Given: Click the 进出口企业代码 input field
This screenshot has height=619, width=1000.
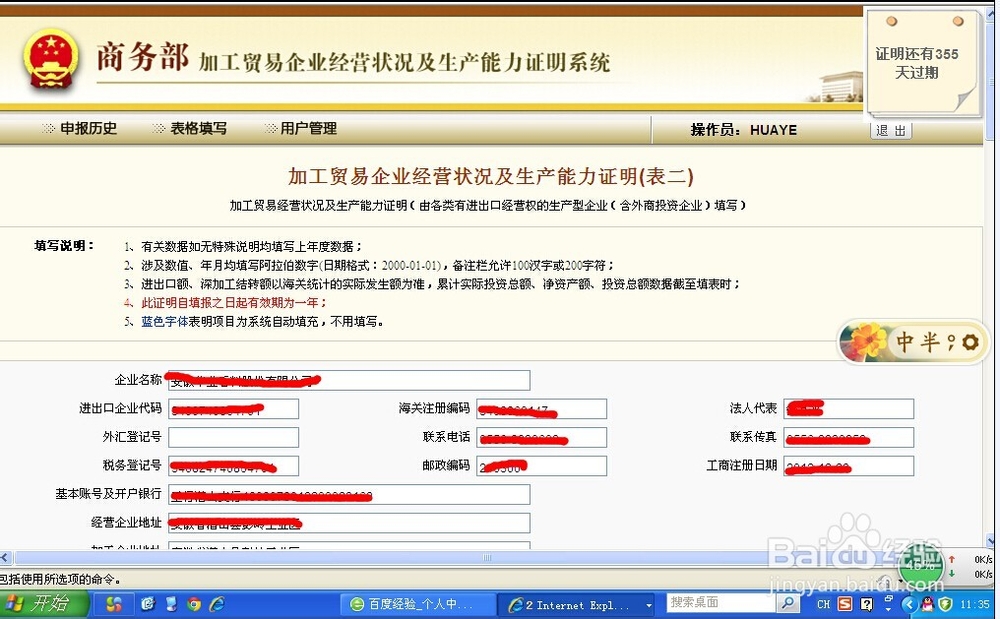Looking at the screenshot, I should (233, 409).
